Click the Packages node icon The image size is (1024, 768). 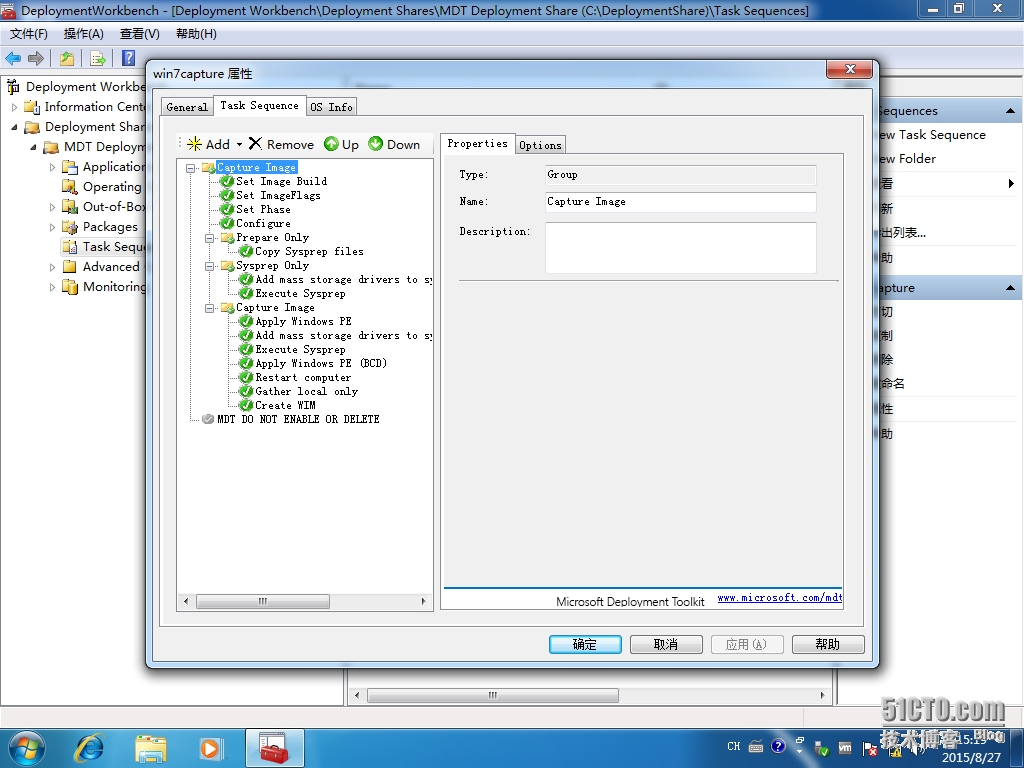[70, 227]
